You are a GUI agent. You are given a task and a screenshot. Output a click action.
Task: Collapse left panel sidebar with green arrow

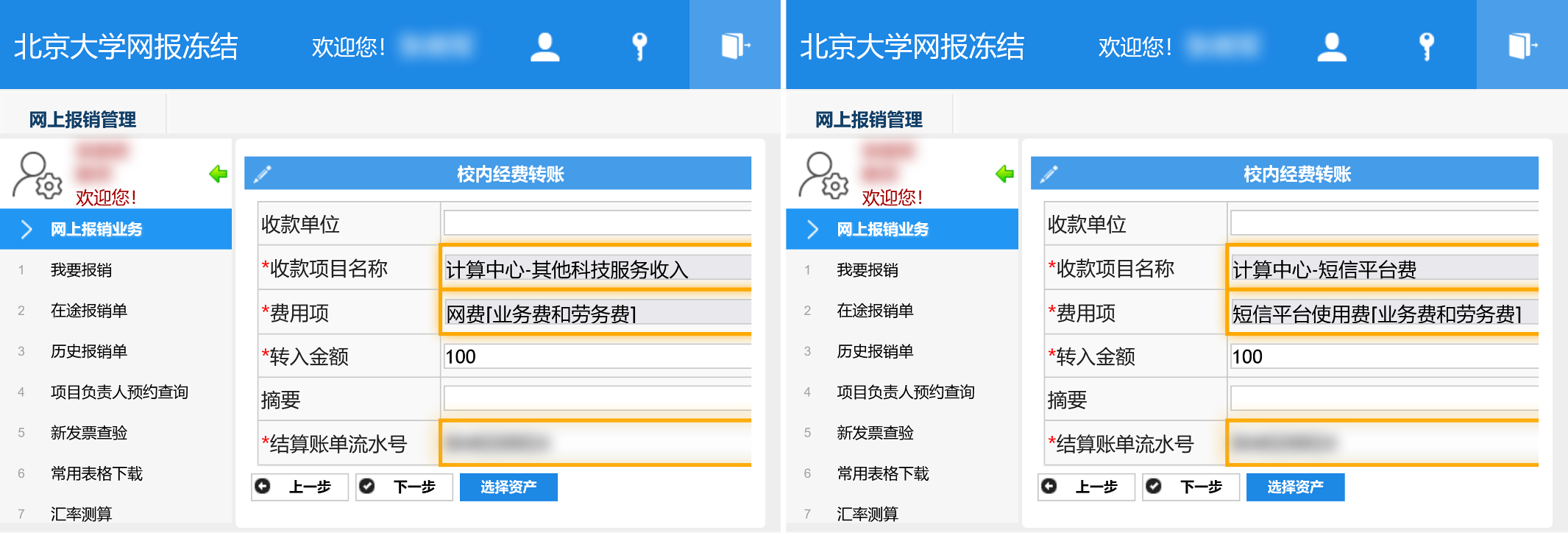point(219,174)
